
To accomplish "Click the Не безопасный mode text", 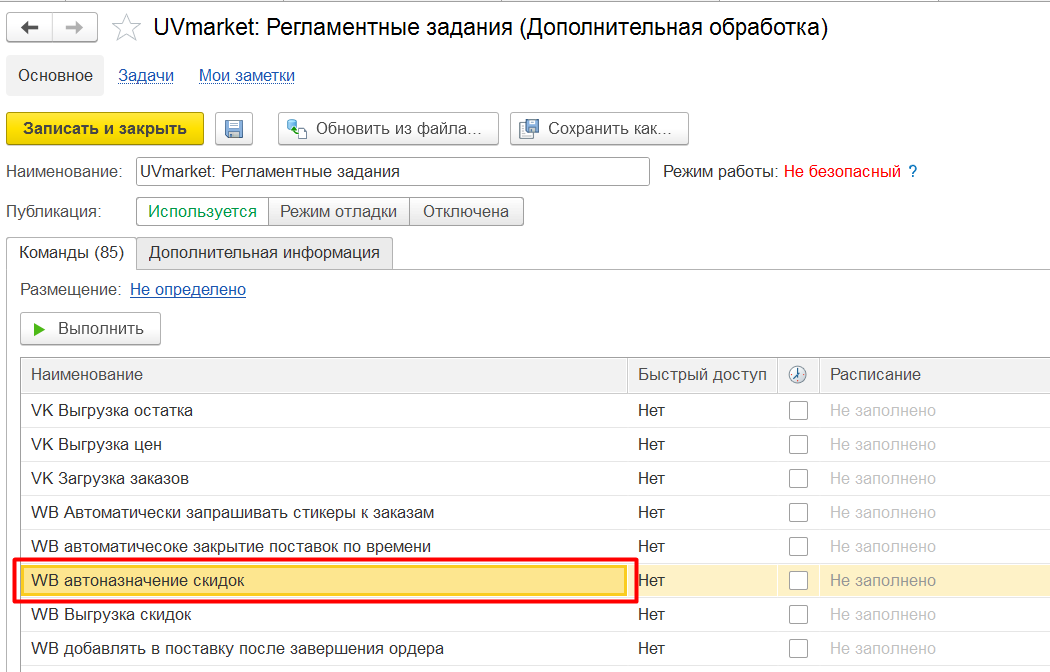I will click(842, 171).
